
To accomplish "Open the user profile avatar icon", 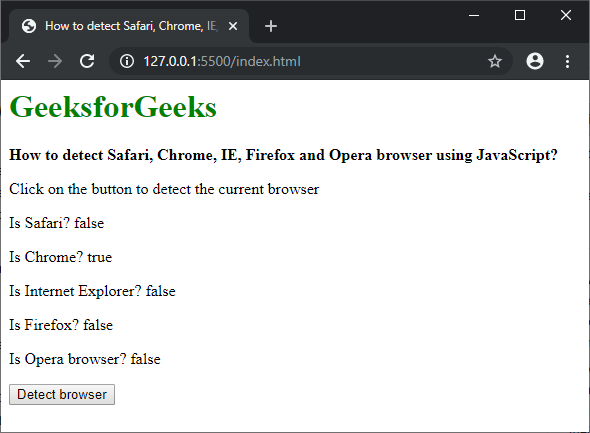I will point(535,61).
